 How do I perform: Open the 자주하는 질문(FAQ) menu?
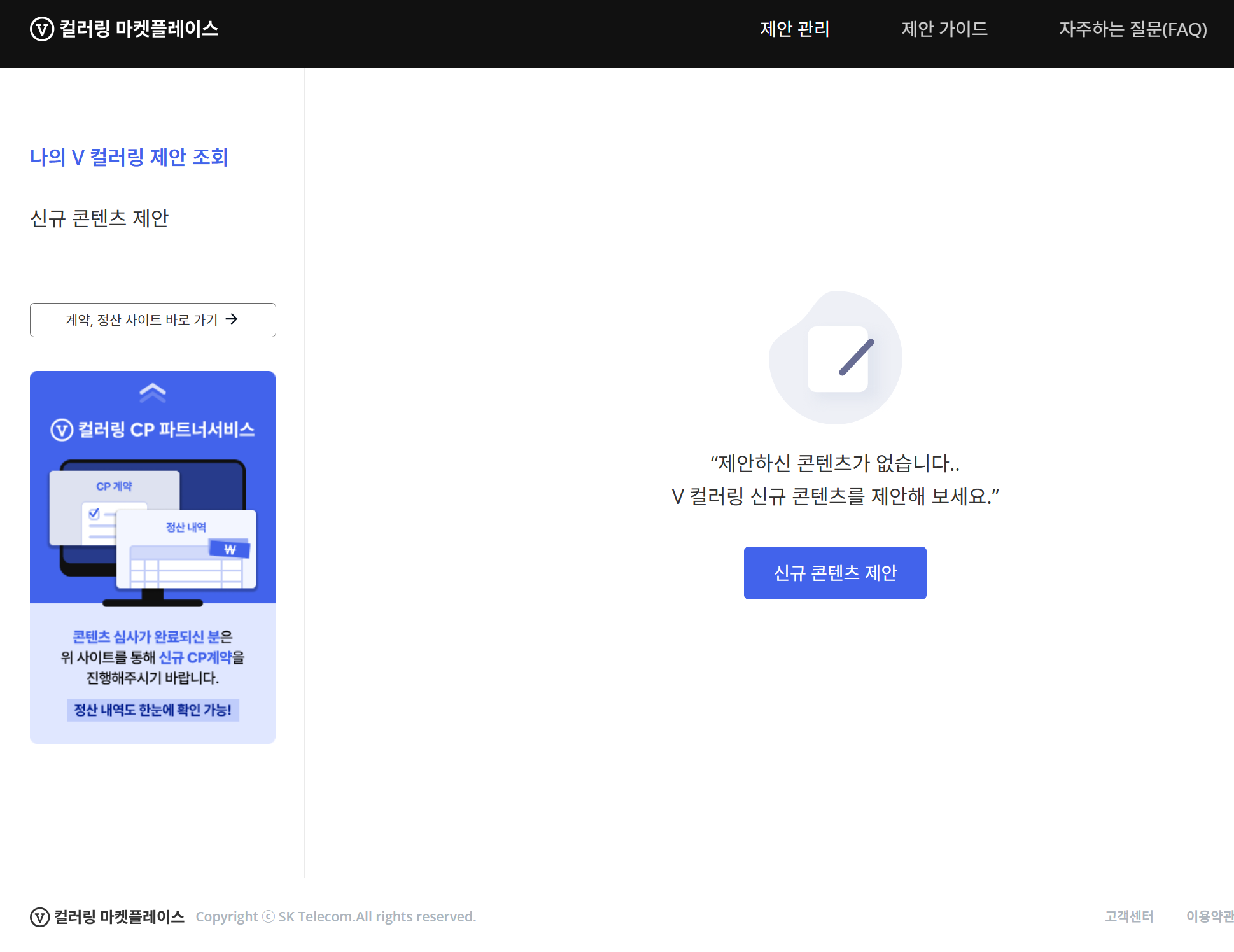point(1133,29)
